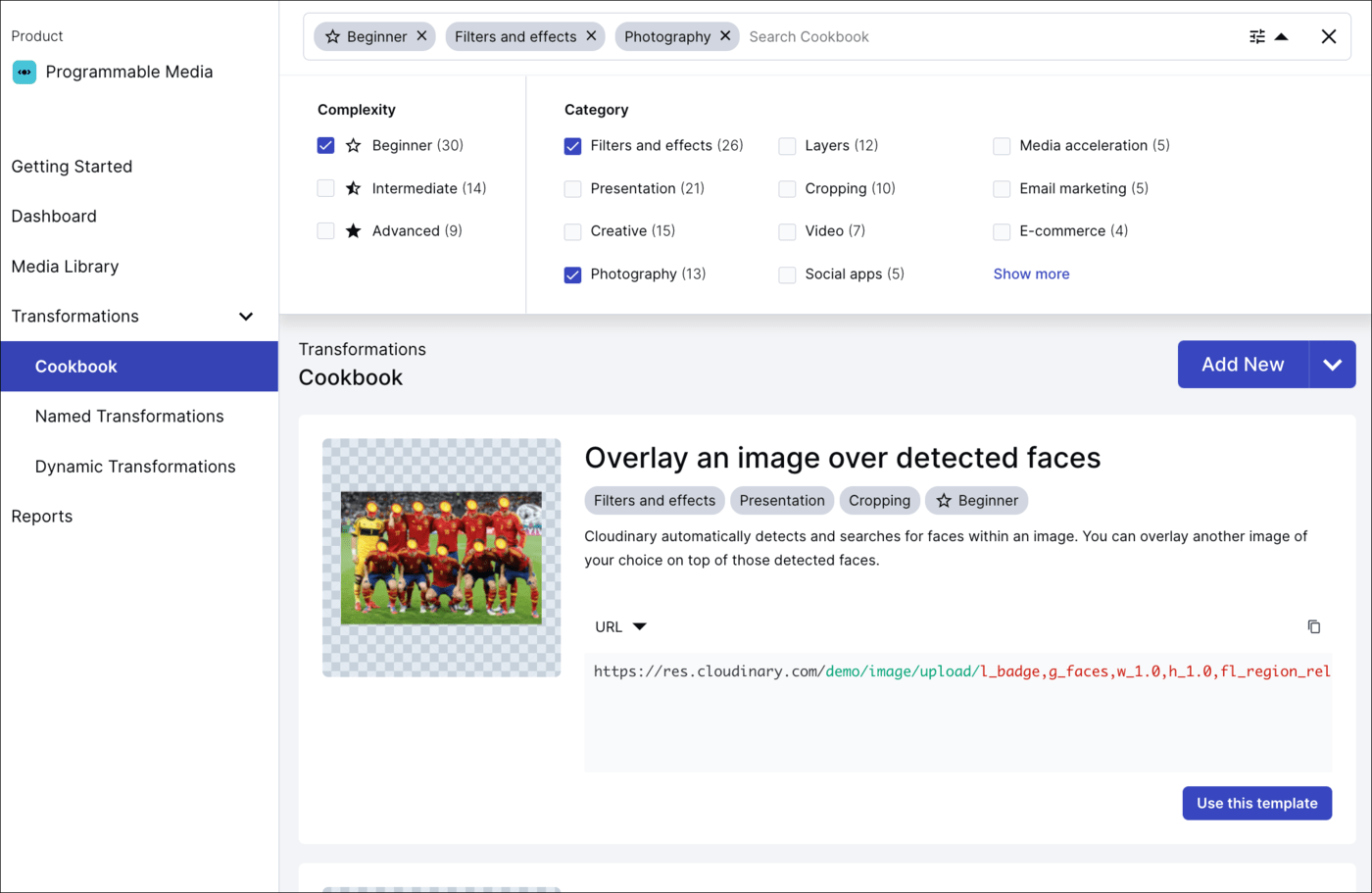The height and width of the screenshot is (893, 1372).
Task: Uncheck the Photography category checkbox
Action: click(573, 274)
